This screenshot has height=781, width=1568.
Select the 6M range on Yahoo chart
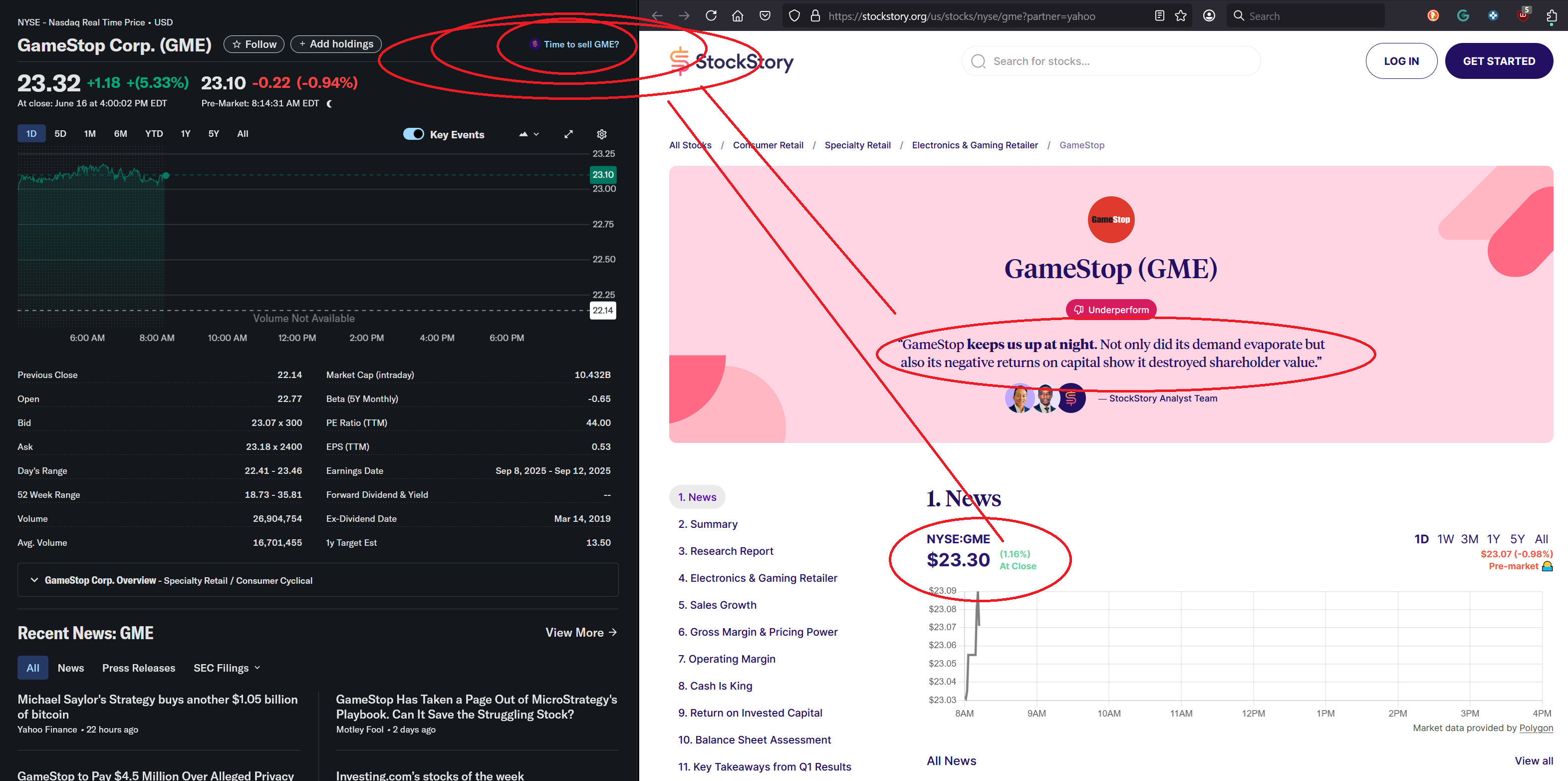pos(121,133)
